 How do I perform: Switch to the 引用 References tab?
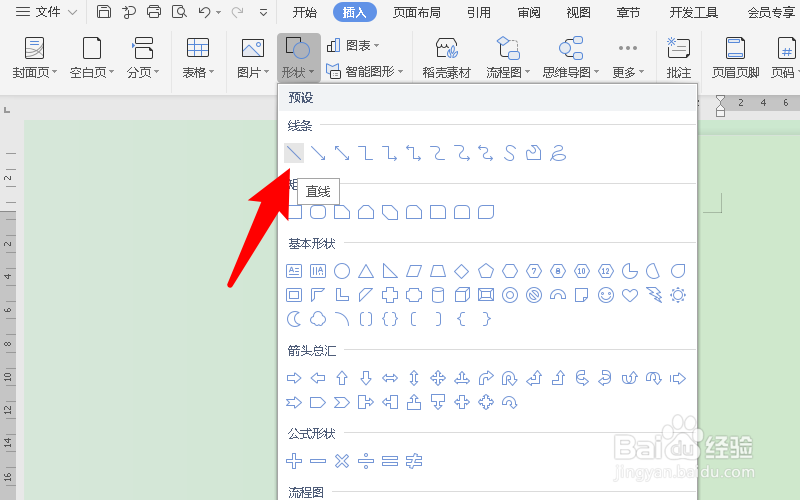(479, 12)
